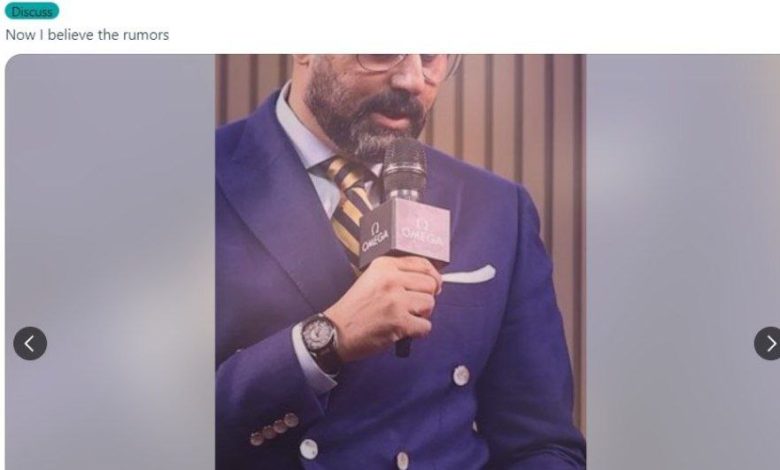Click the hand holding the microphone
The width and height of the screenshot is (780, 470).
[388, 308]
